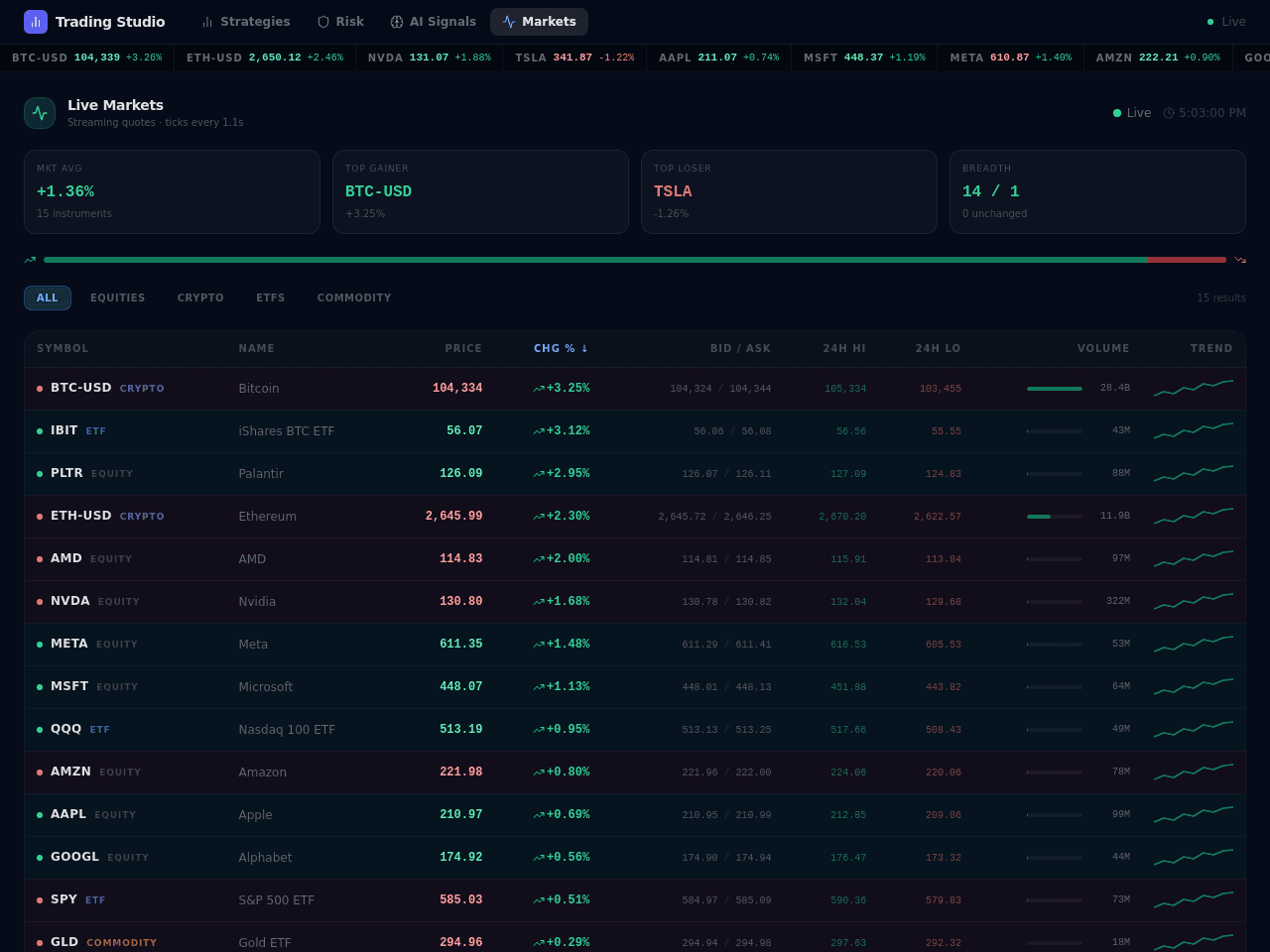Select the GLD Gold ETF row symbol

(64, 942)
